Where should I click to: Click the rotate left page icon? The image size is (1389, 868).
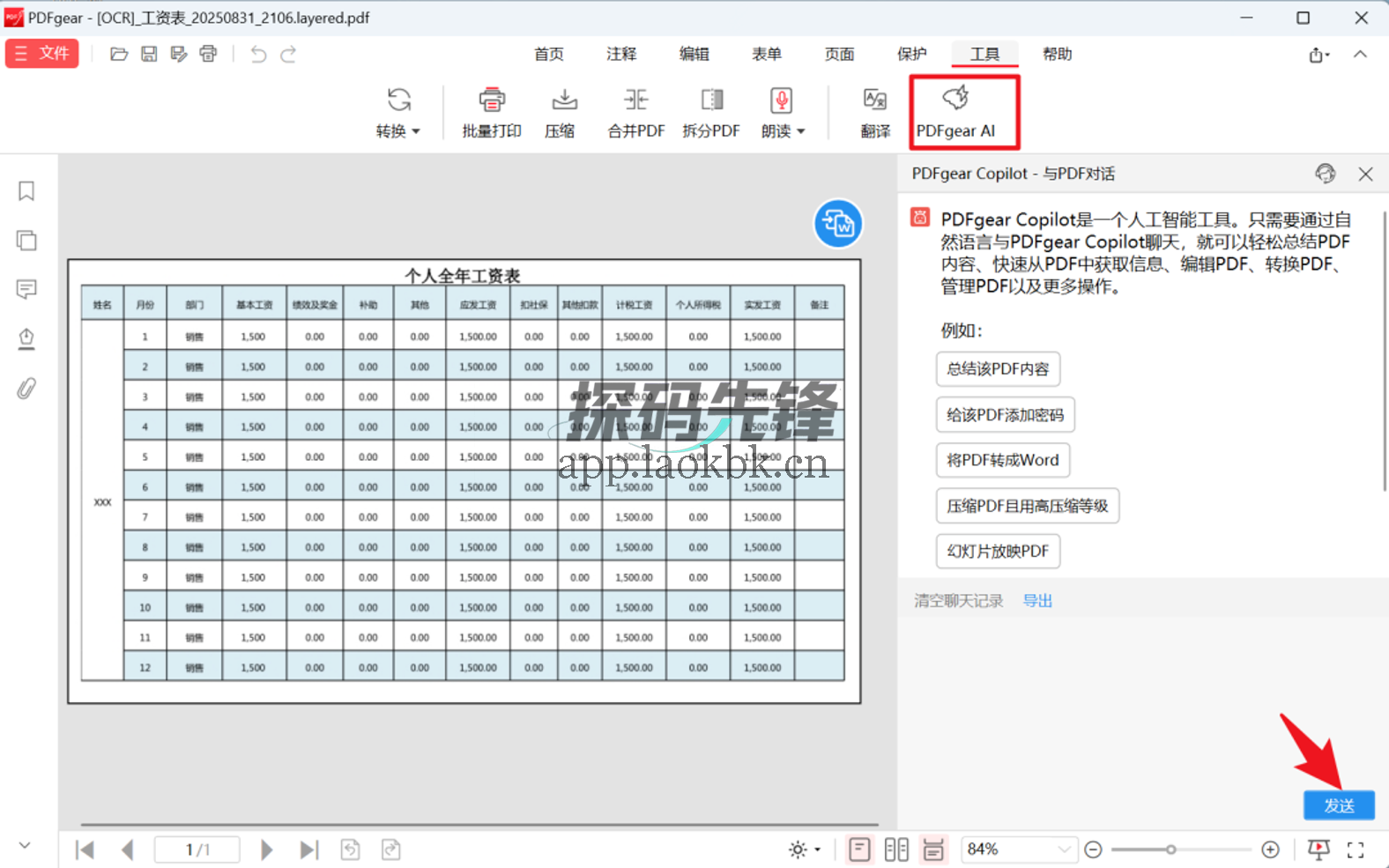tap(351, 849)
